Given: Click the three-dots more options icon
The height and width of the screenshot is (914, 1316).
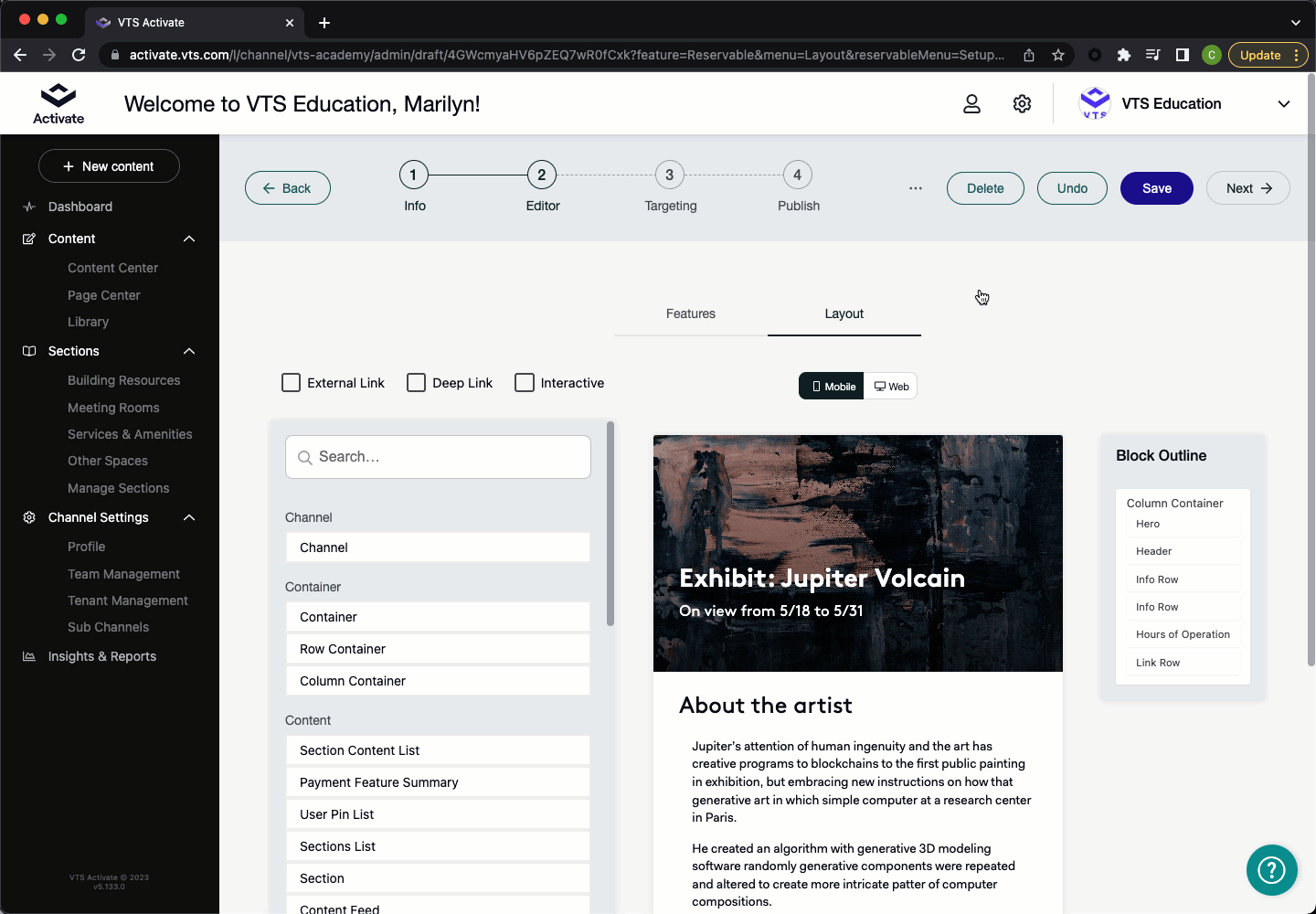Looking at the screenshot, I should pyautogui.click(x=916, y=188).
